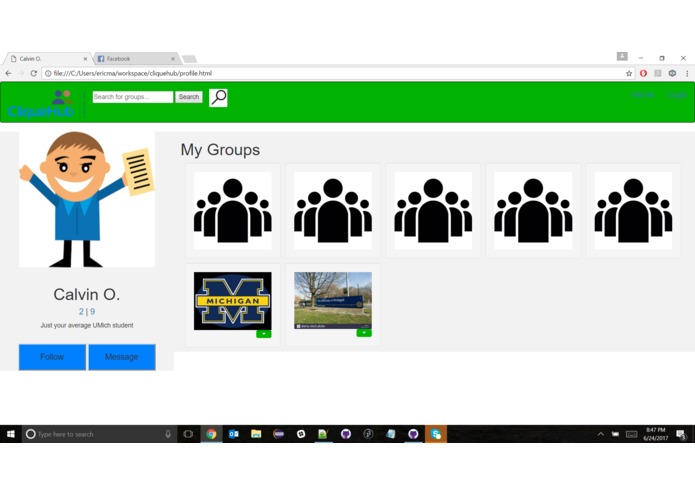Click the 'Type here to search' taskbar box
Image resolution: width=695 pixels, height=494 pixels.
[x=99, y=434]
